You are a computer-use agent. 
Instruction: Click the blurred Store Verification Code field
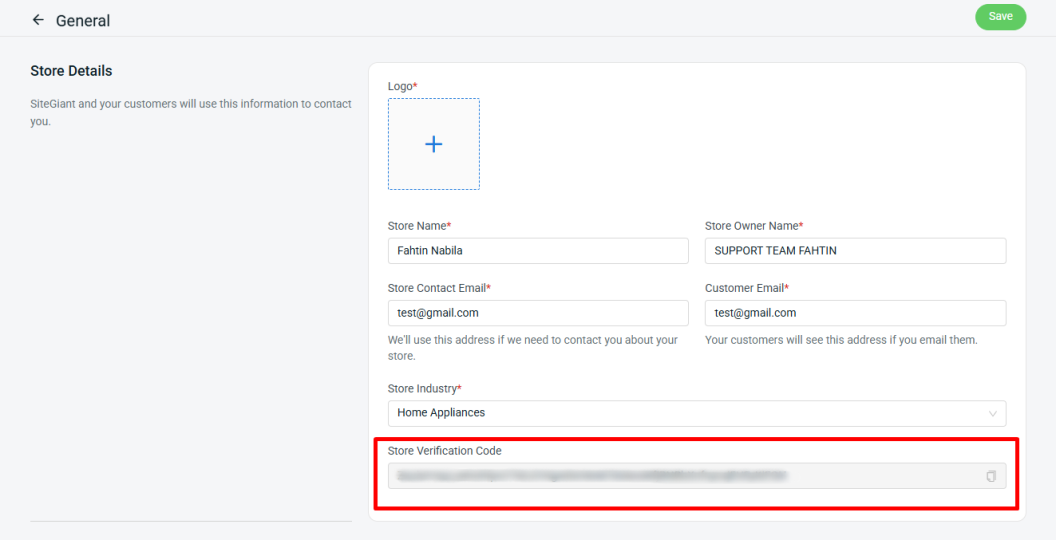680,476
